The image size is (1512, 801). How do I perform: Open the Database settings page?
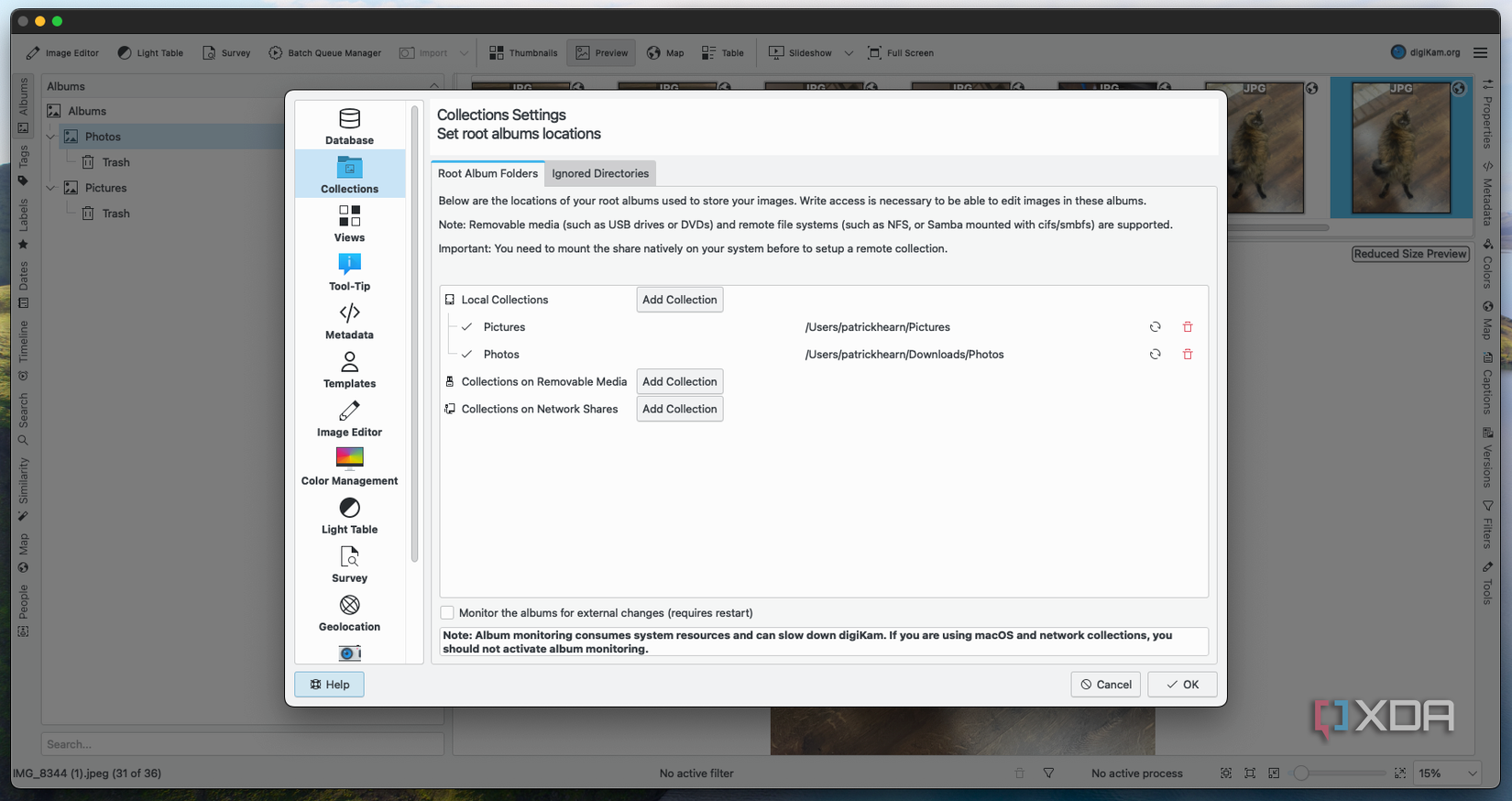[349, 127]
